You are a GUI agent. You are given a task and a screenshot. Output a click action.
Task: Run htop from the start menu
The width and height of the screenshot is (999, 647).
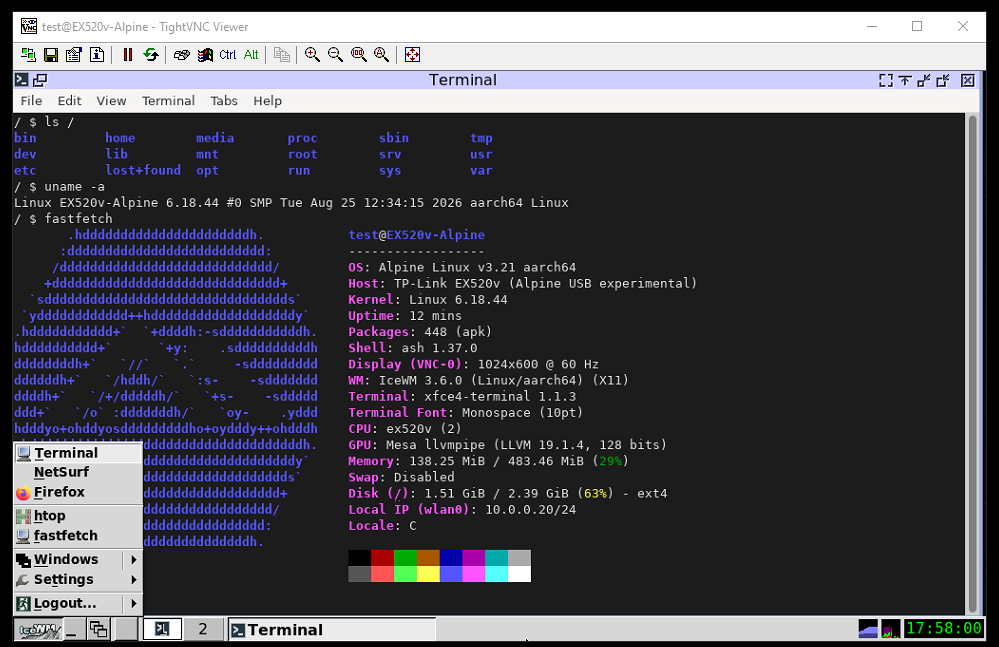[78, 515]
